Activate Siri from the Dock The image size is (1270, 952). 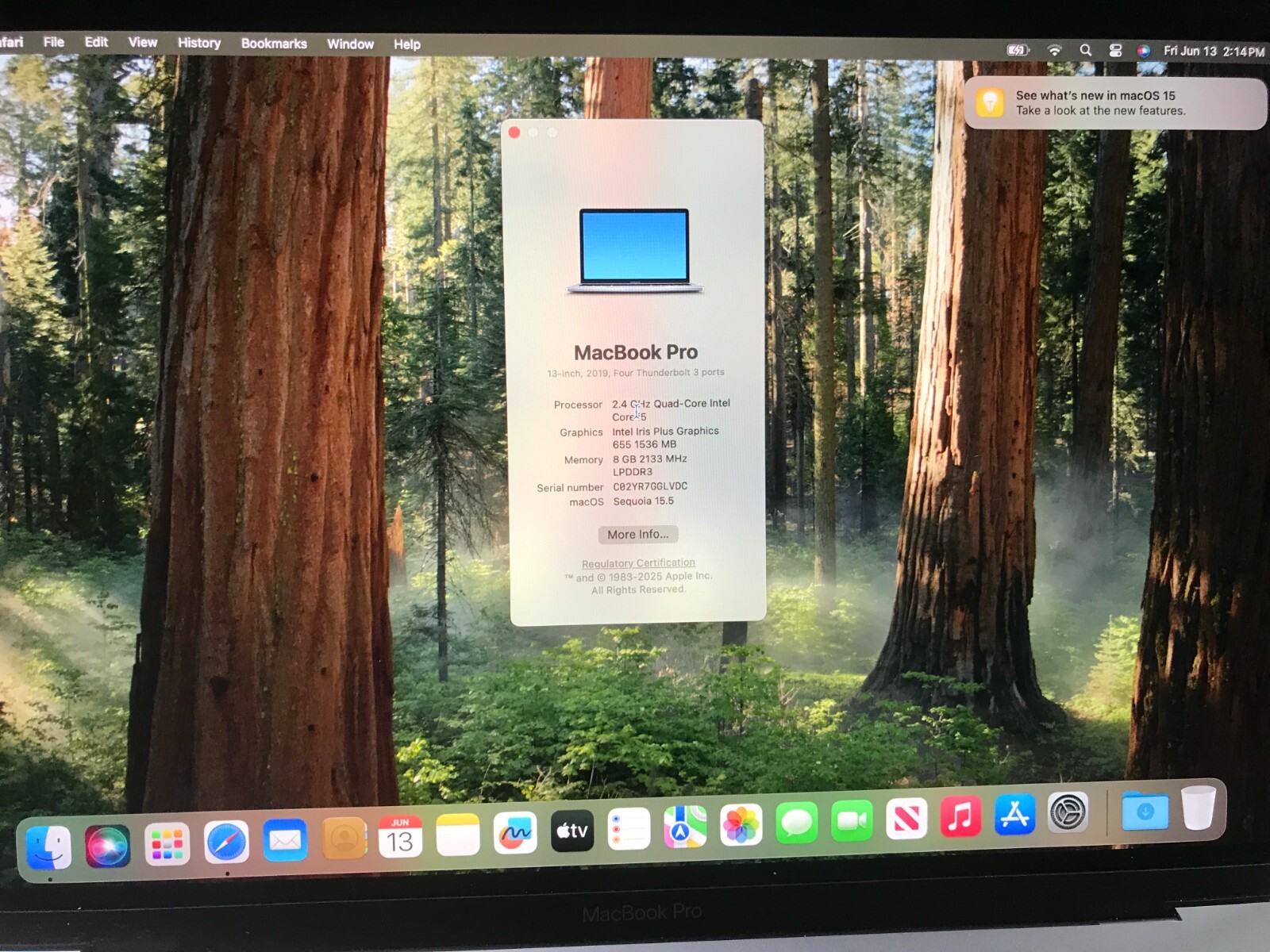[109, 843]
